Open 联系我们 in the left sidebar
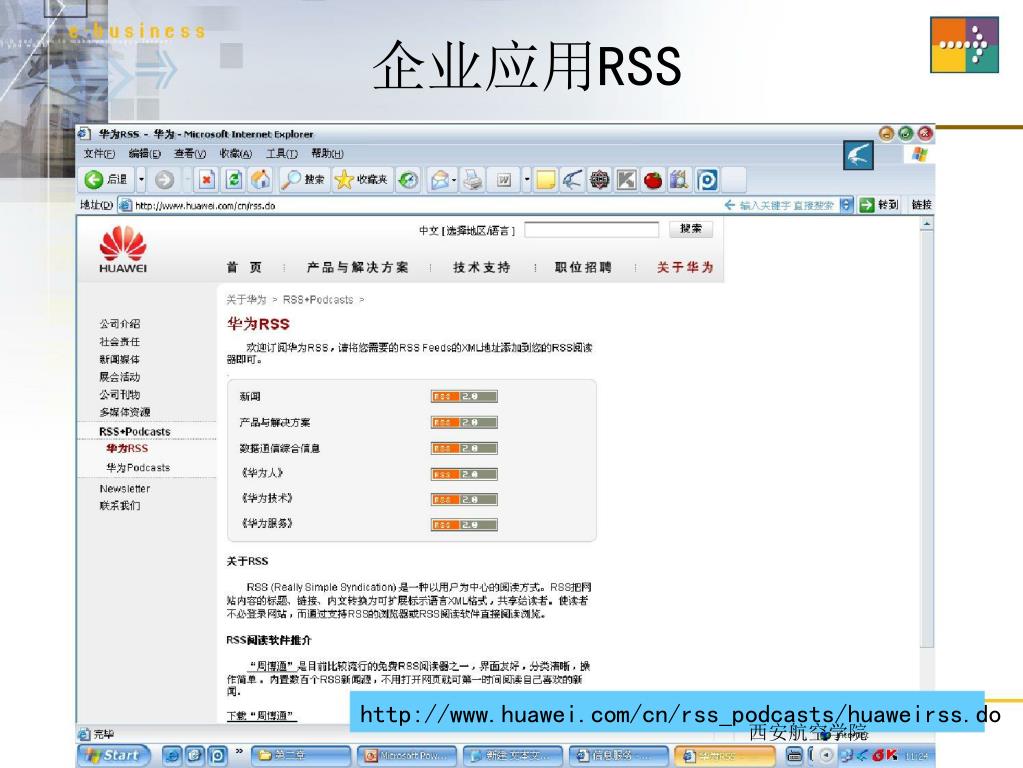The image size is (1023, 768). coord(119,506)
